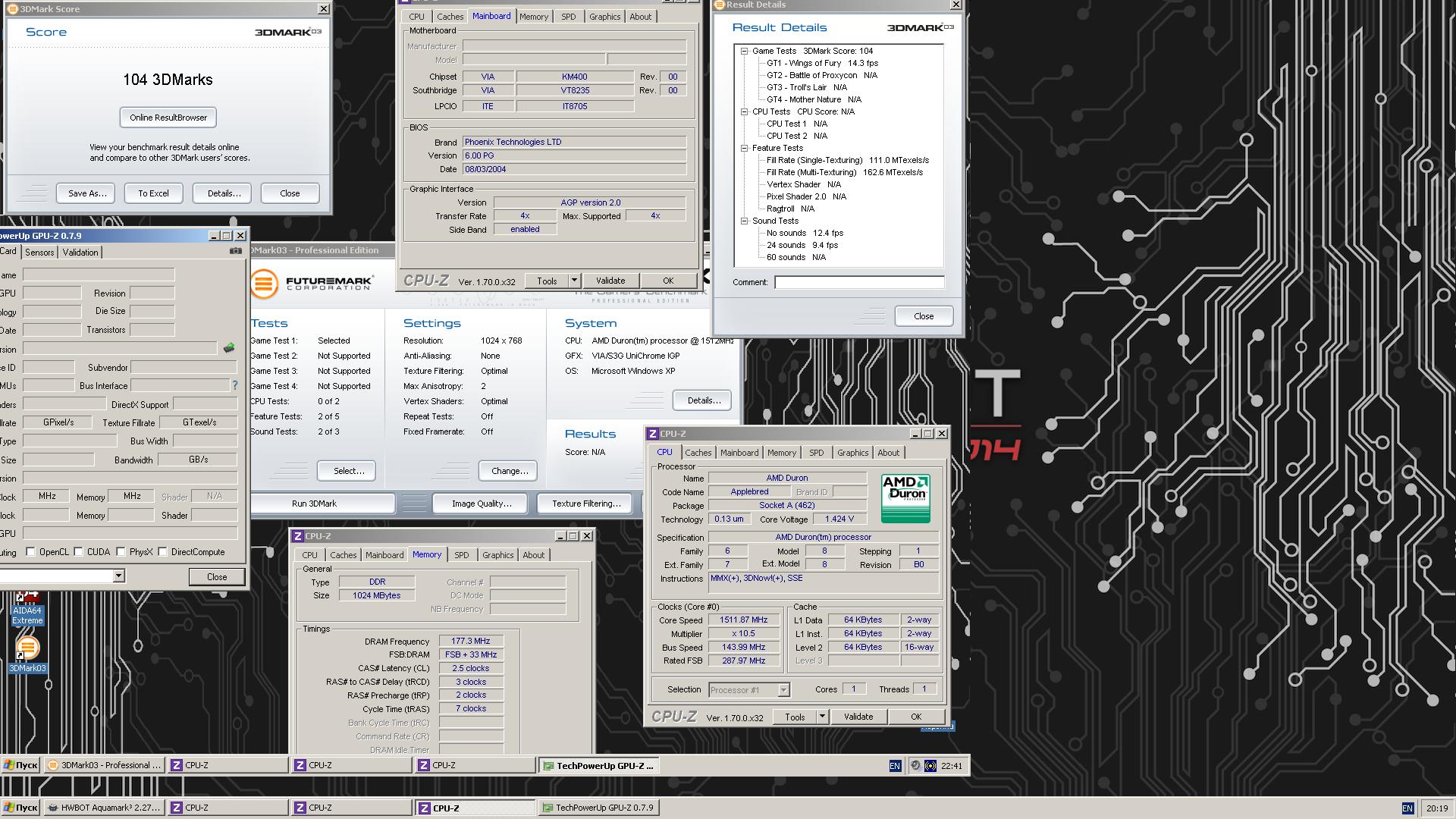This screenshot has height=819, width=1456.
Task: Open About tab in CPU-Z Mainboard window
Action: (x=640, y=17)
